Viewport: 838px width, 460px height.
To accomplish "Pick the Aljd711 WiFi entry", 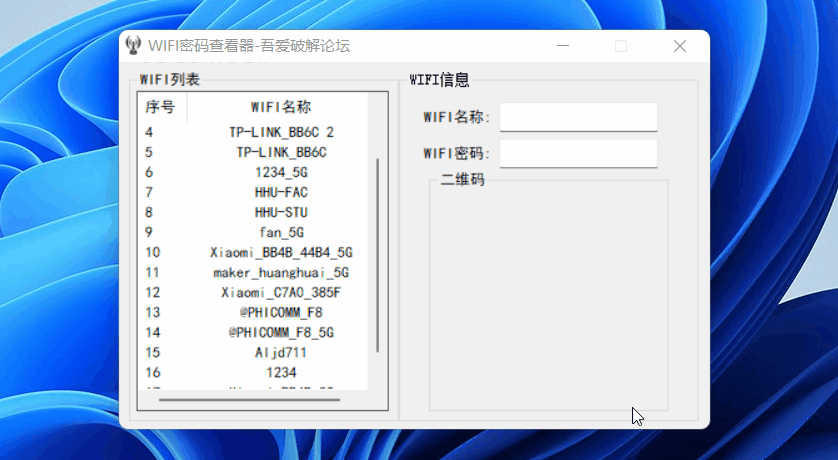I will [281, 352].
